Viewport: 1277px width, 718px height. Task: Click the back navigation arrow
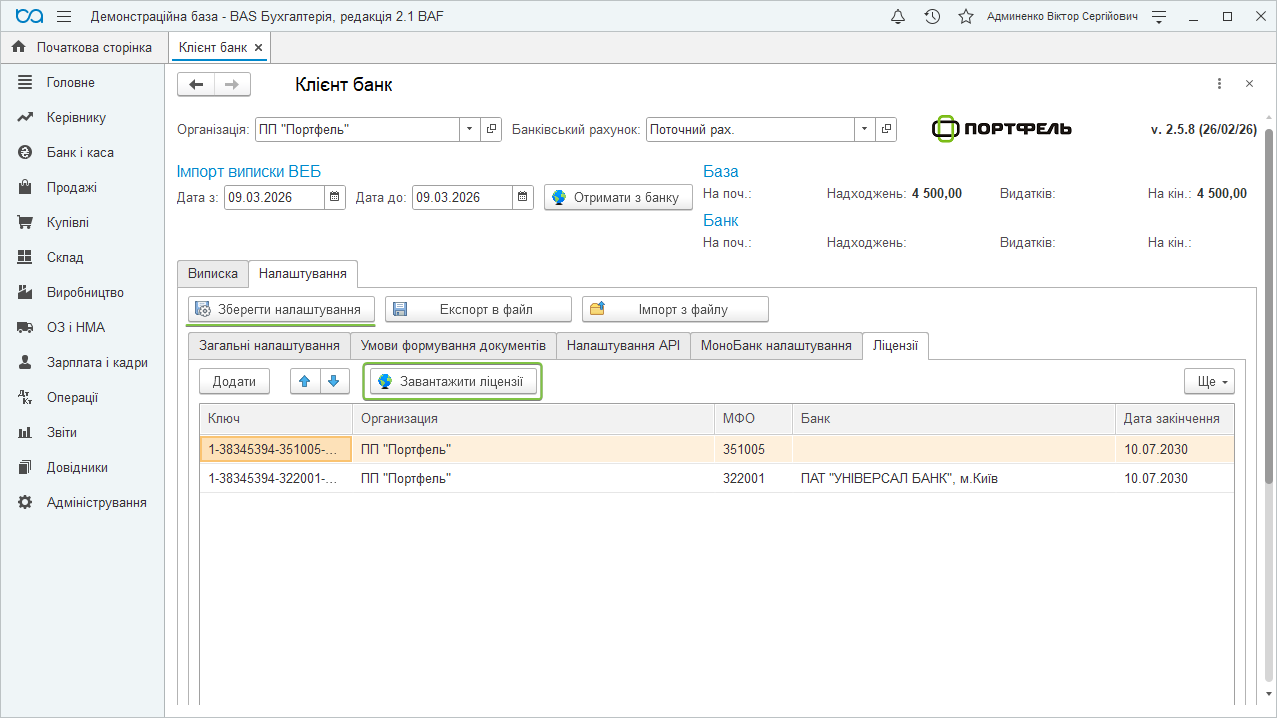(196, 85)
